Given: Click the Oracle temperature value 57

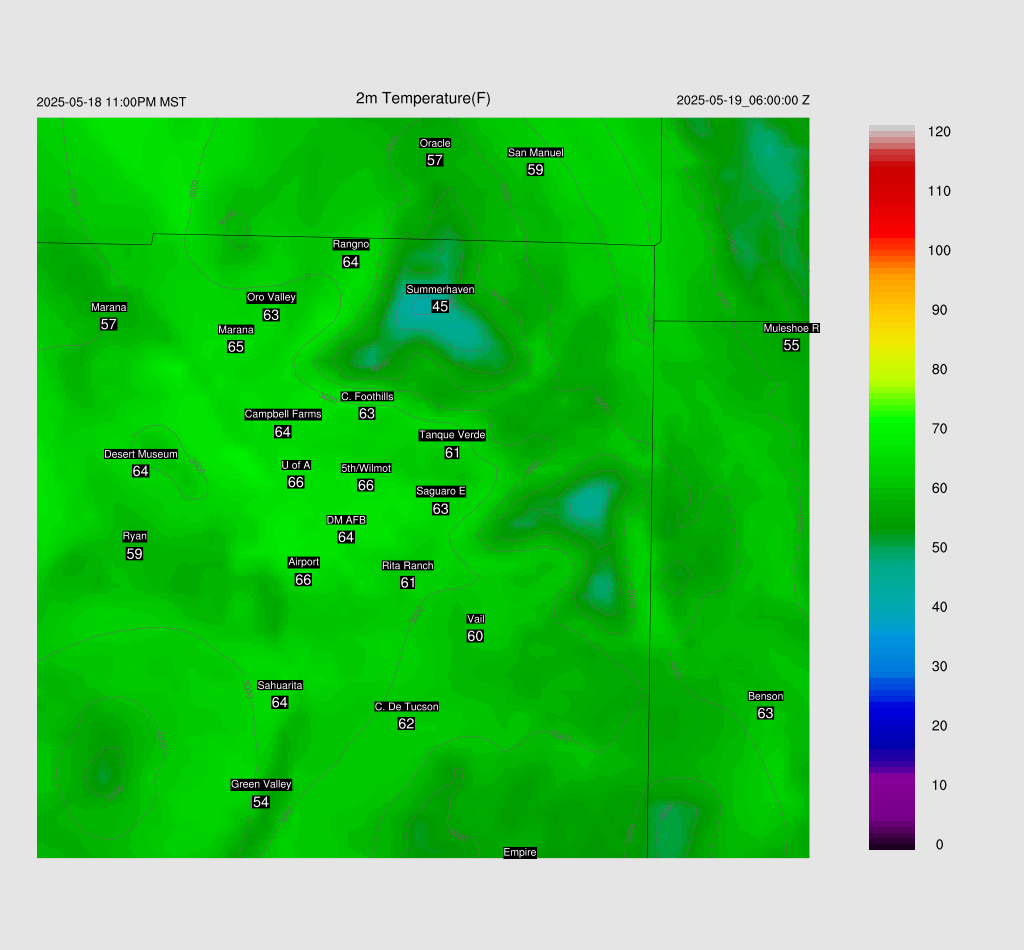Looking at the screenshot, I should pos(435,160).
